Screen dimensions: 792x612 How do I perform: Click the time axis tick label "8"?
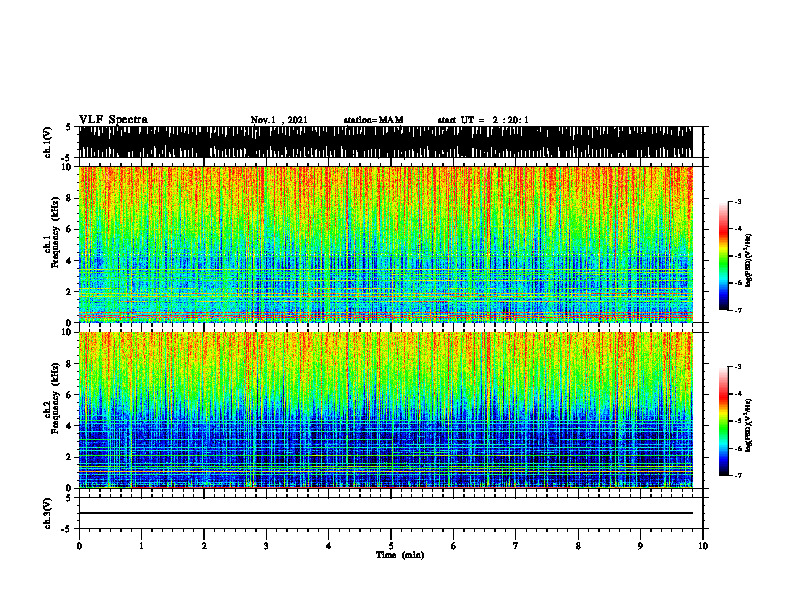(x=578, y=546)
